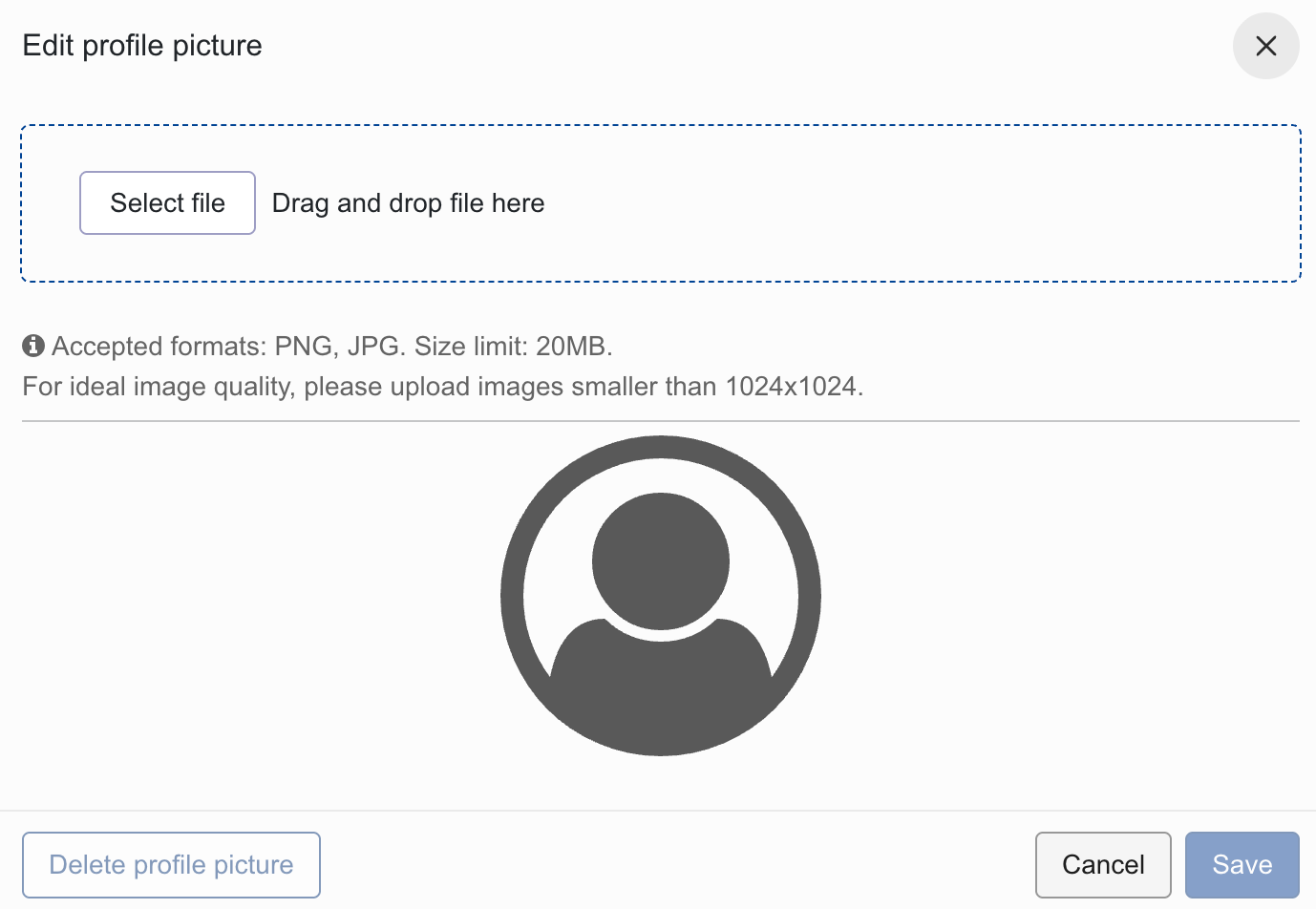Click the Accepted formats PNG, JPG text
Screen dimensions: 1316x909
pyautogui.click(x=332, y=346)
